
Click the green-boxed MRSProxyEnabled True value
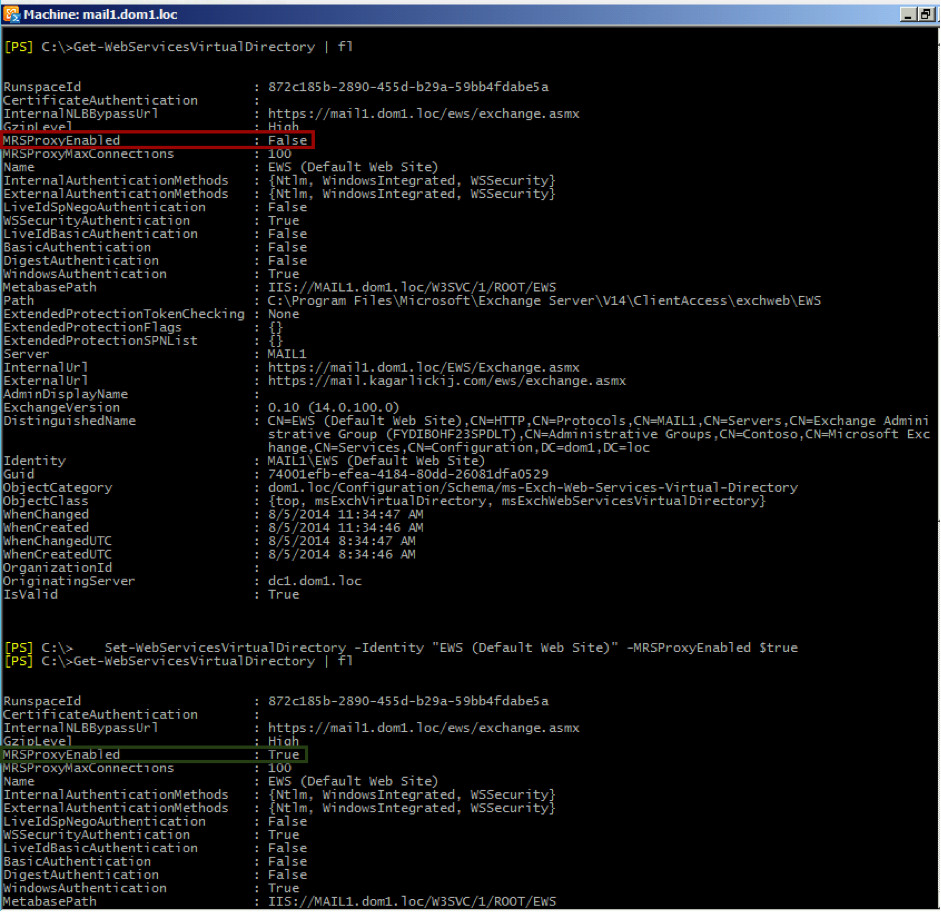pos(283,755)
